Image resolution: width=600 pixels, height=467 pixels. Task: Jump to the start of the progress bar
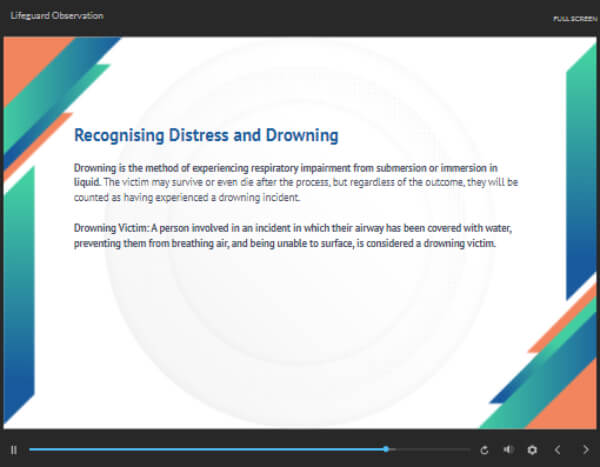pyautogui.click(x=31, y=450)
